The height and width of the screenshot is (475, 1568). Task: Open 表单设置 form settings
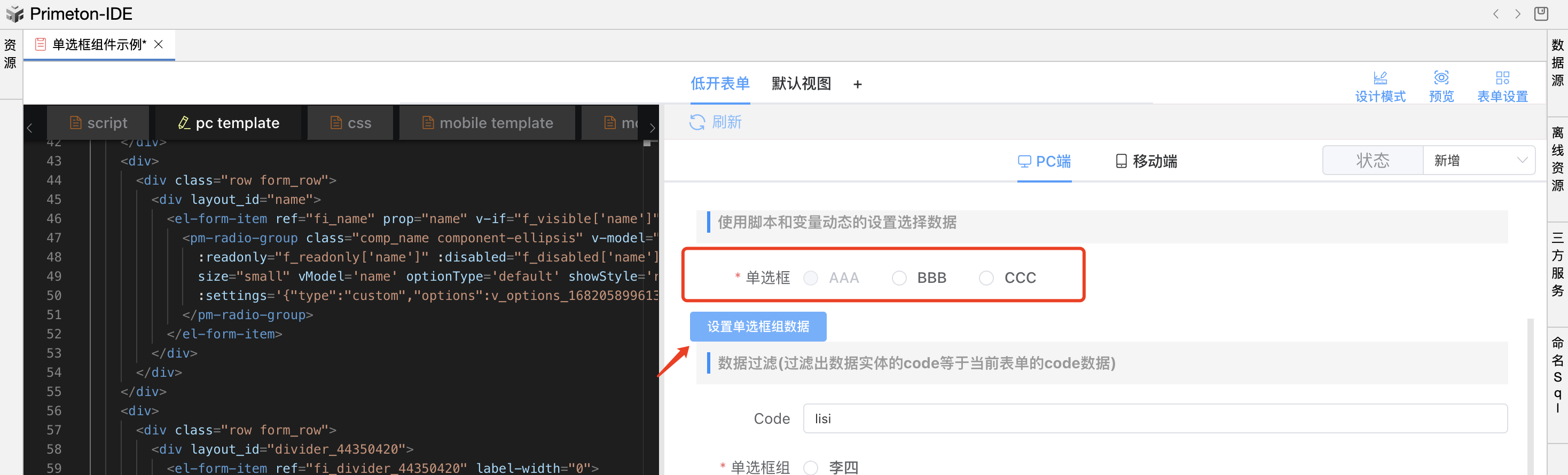point(1502,86)
